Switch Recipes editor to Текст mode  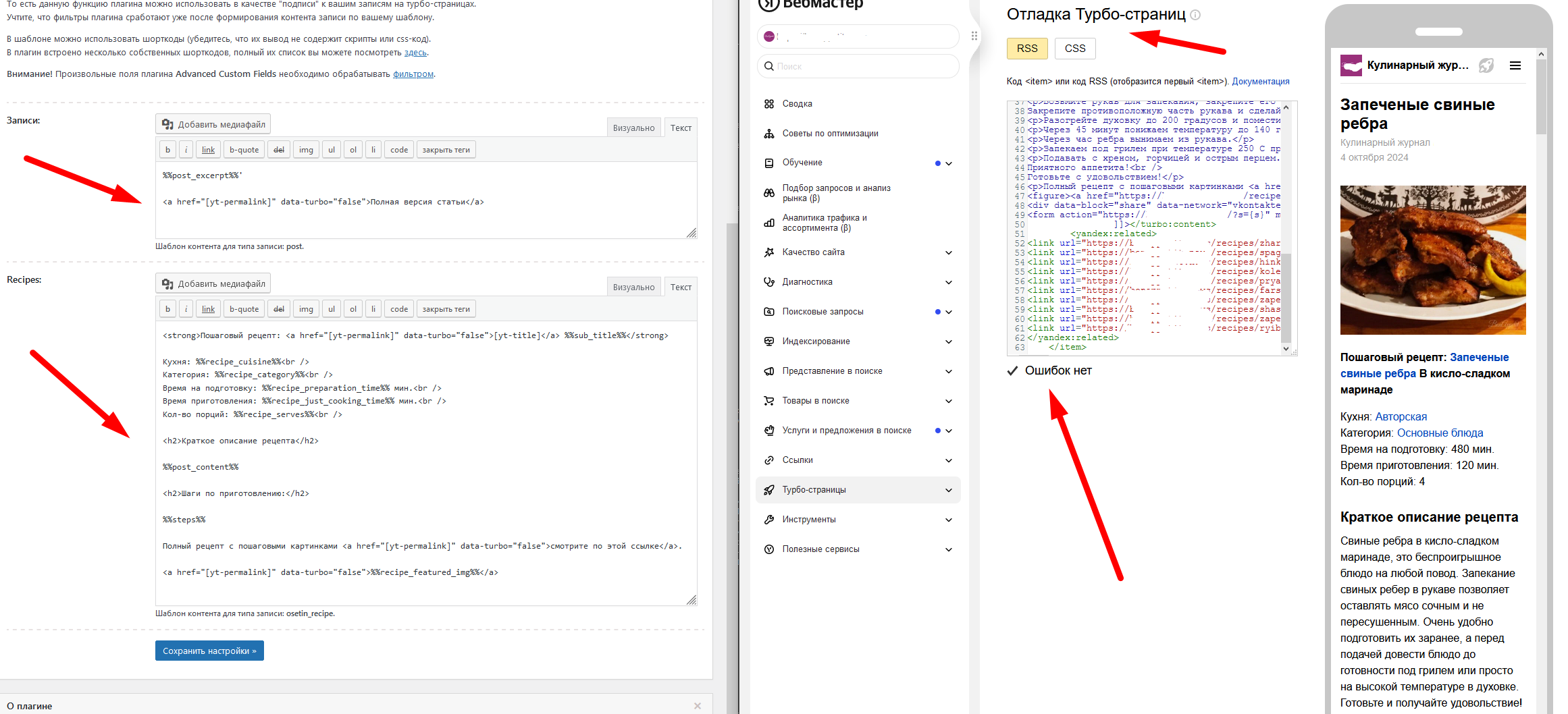click(x=680, y=287)
